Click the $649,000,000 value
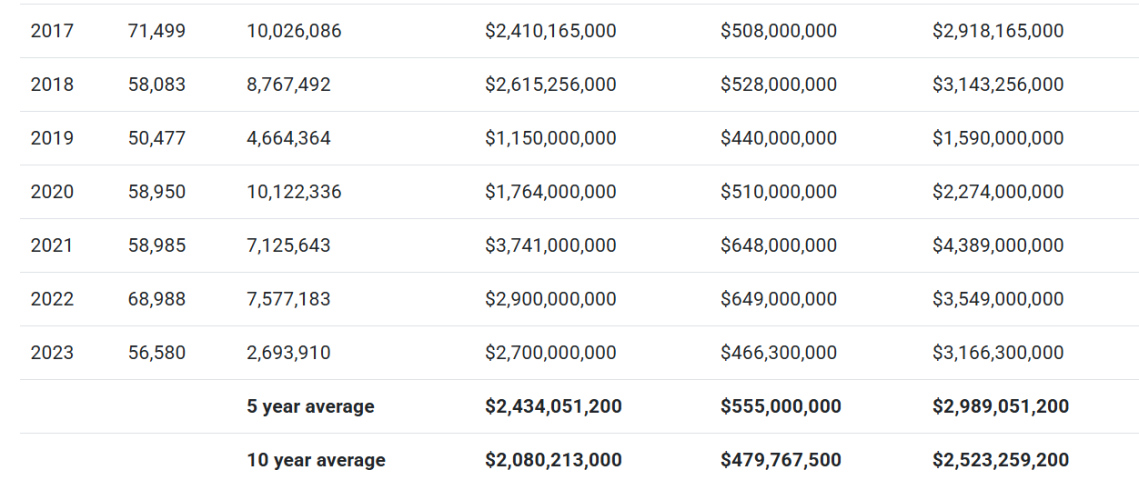Screen dimensions: 1139x500 coord(778,299)
